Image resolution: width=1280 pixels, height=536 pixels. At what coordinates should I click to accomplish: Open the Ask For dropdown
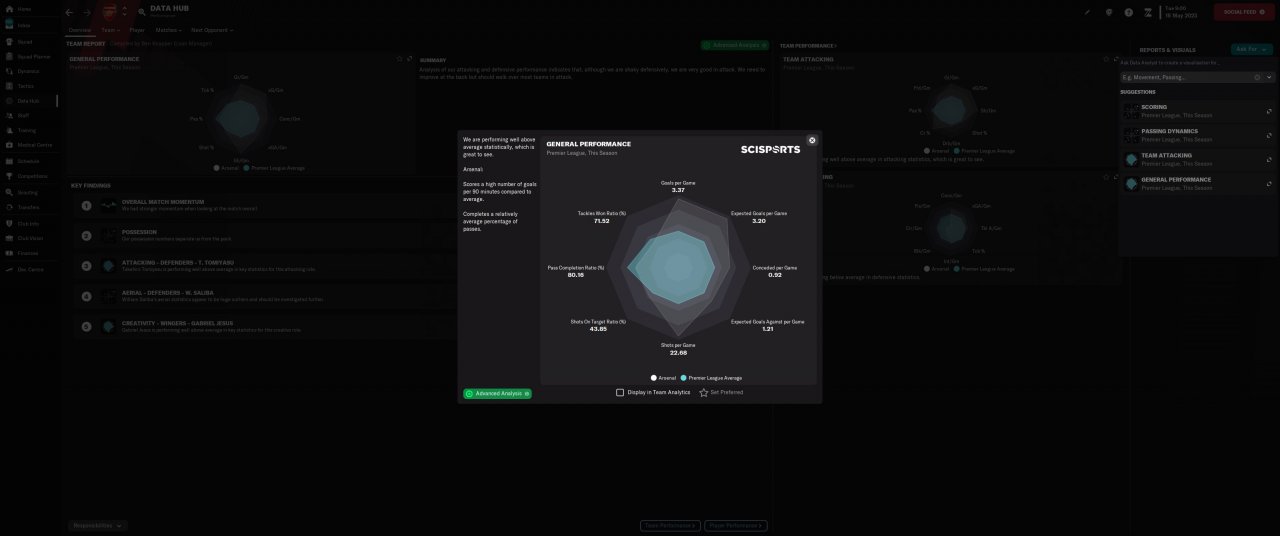click(x=1252, y=49)
